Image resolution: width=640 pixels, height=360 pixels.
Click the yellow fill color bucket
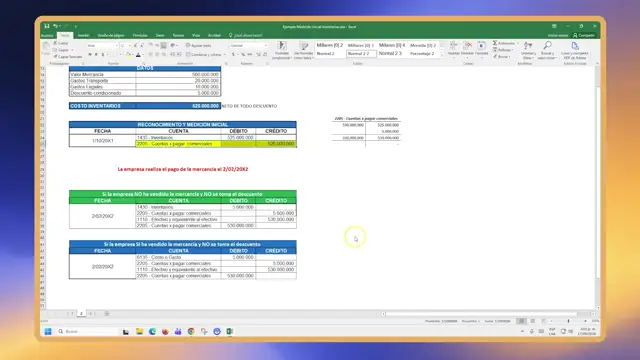(128, 54)
